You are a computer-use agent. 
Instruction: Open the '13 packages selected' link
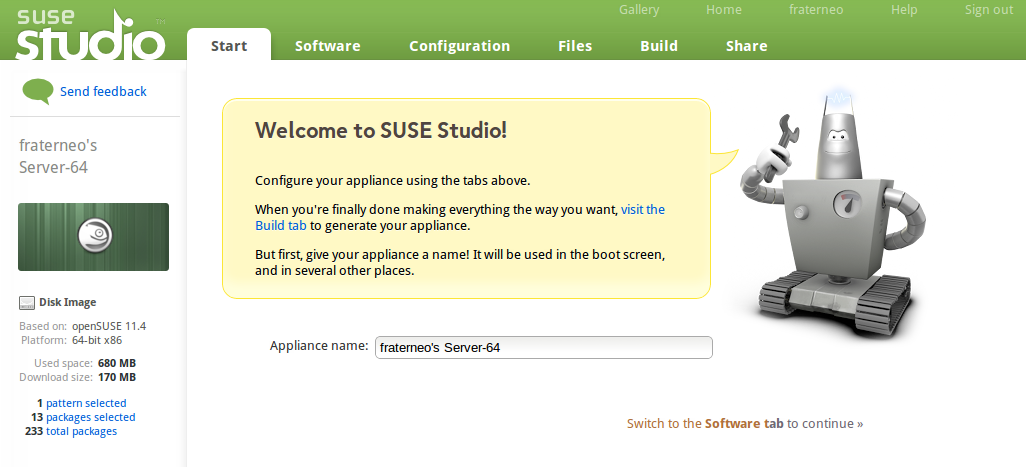(x=83, y=417)
